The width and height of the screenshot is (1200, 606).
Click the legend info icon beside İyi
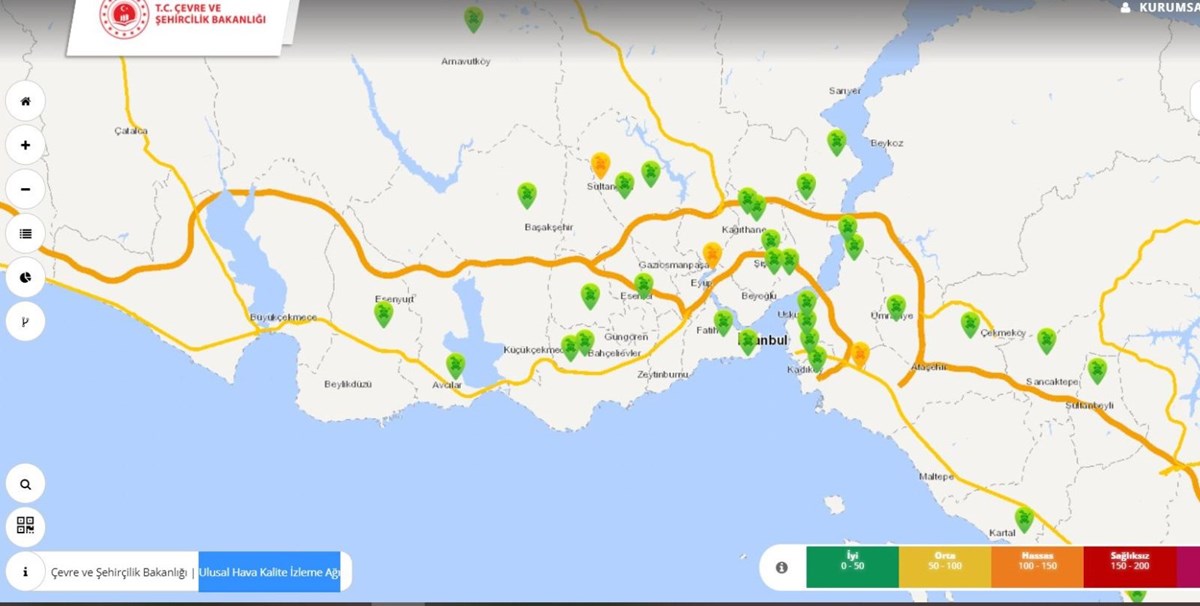tap(782, 567)
